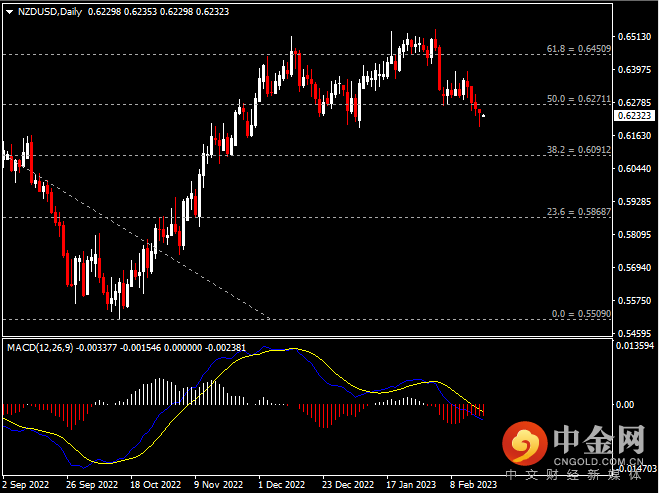Click the 8 Feb 2023 date label
The height and width of the screenshot is (493, 659).
pos(472,483)
